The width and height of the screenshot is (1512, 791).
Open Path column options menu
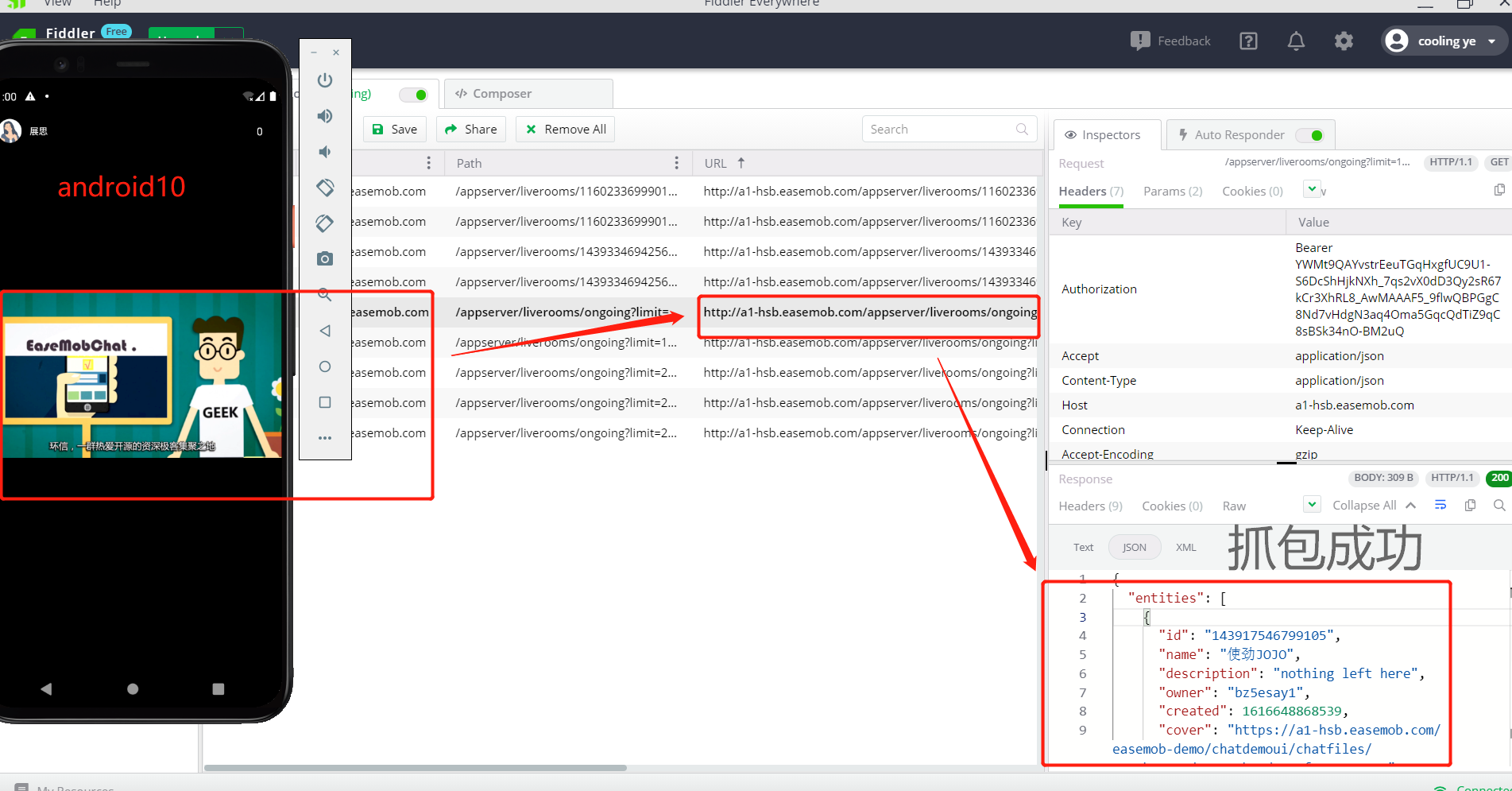[x=676, y=163]
